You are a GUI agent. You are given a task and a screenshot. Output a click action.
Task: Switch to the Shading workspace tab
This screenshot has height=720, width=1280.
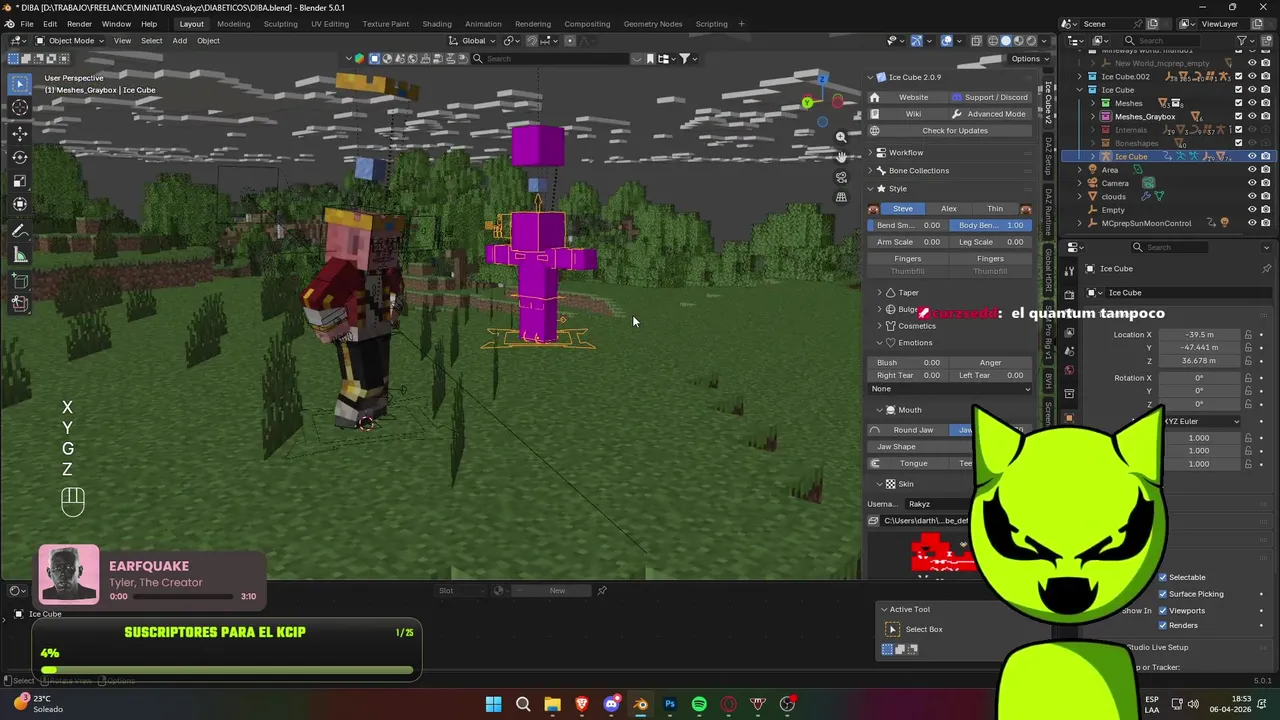pos(436,24)
